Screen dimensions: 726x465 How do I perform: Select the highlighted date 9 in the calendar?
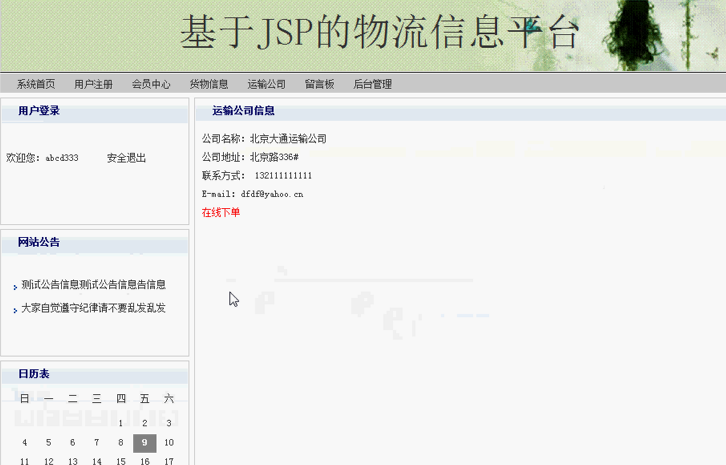coord(145,443)
